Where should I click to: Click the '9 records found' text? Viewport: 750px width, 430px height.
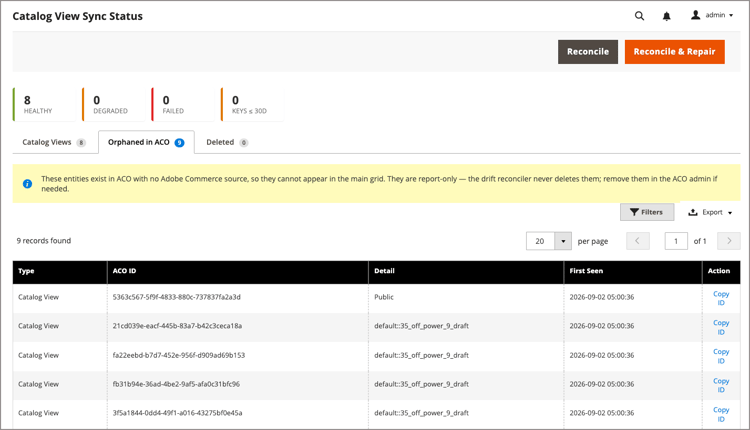44,241
